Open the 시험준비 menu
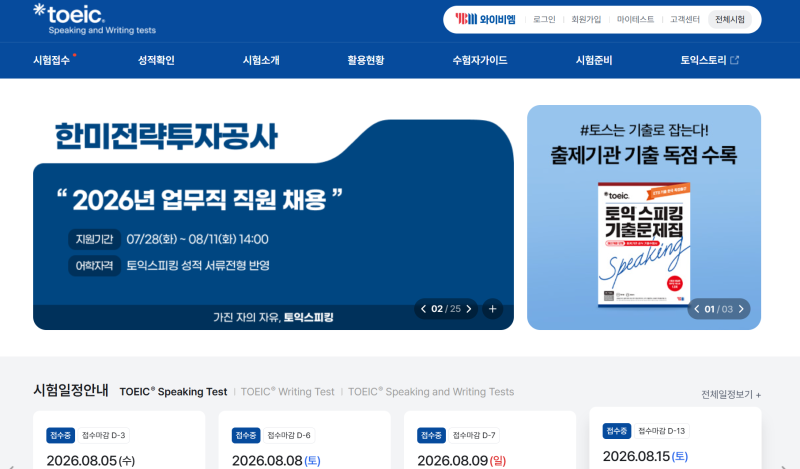This screenshot has width=800, height=469. pyautogui.click(x=594, y=60)
